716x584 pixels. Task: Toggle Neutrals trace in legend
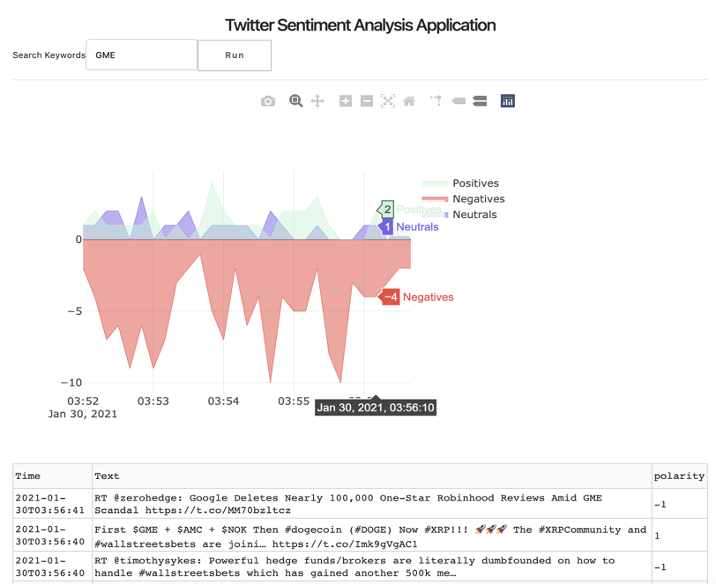(474, 214)
